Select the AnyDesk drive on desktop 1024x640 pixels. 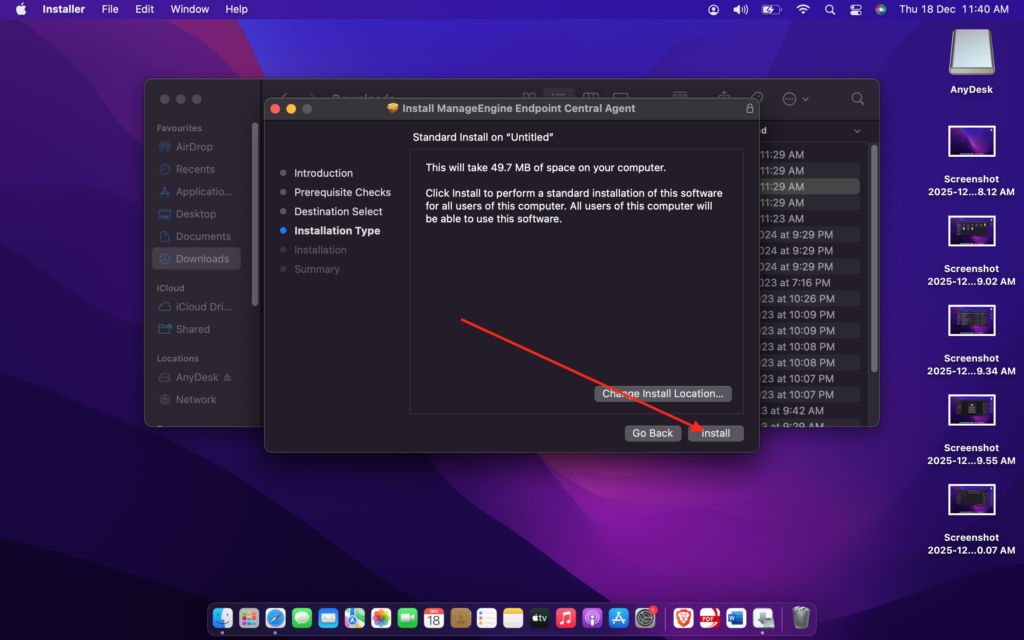click(x=971, y=53)
